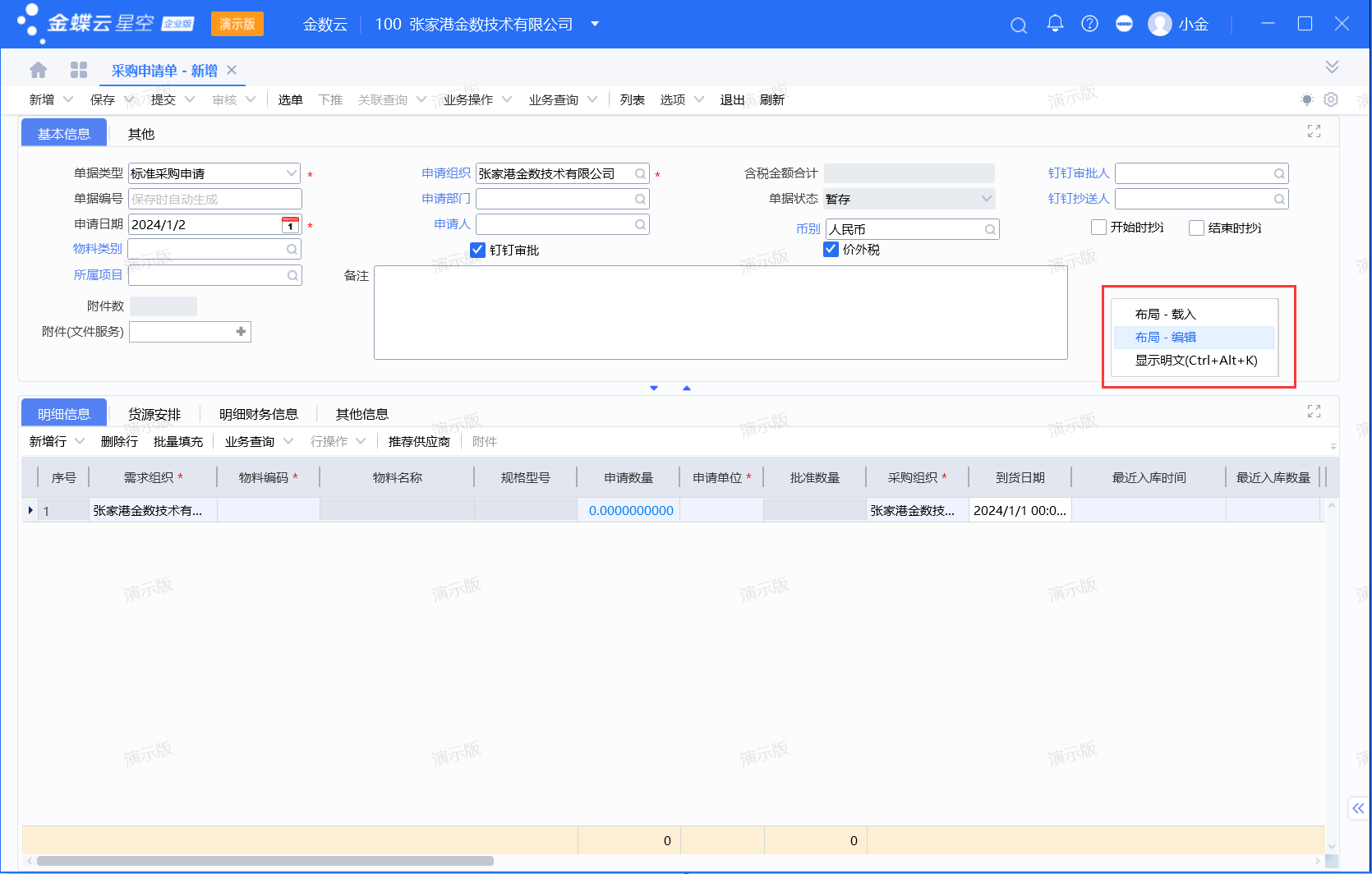
Task: Open the company switcher dropdown arrow
Action: (595, 24)
